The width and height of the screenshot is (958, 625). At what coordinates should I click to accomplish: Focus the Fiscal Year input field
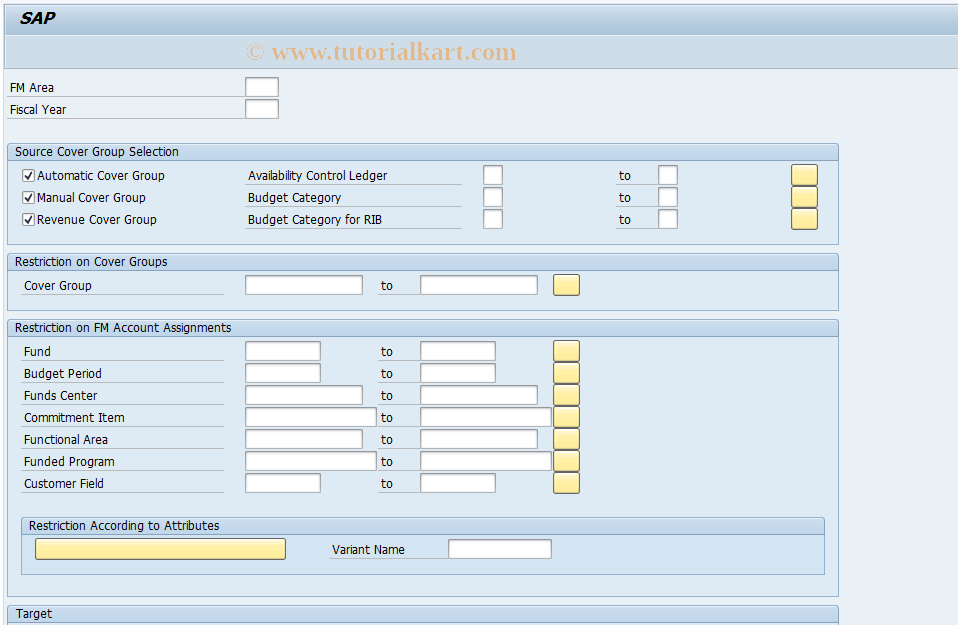pyautogui.click(x=261, y=109)
